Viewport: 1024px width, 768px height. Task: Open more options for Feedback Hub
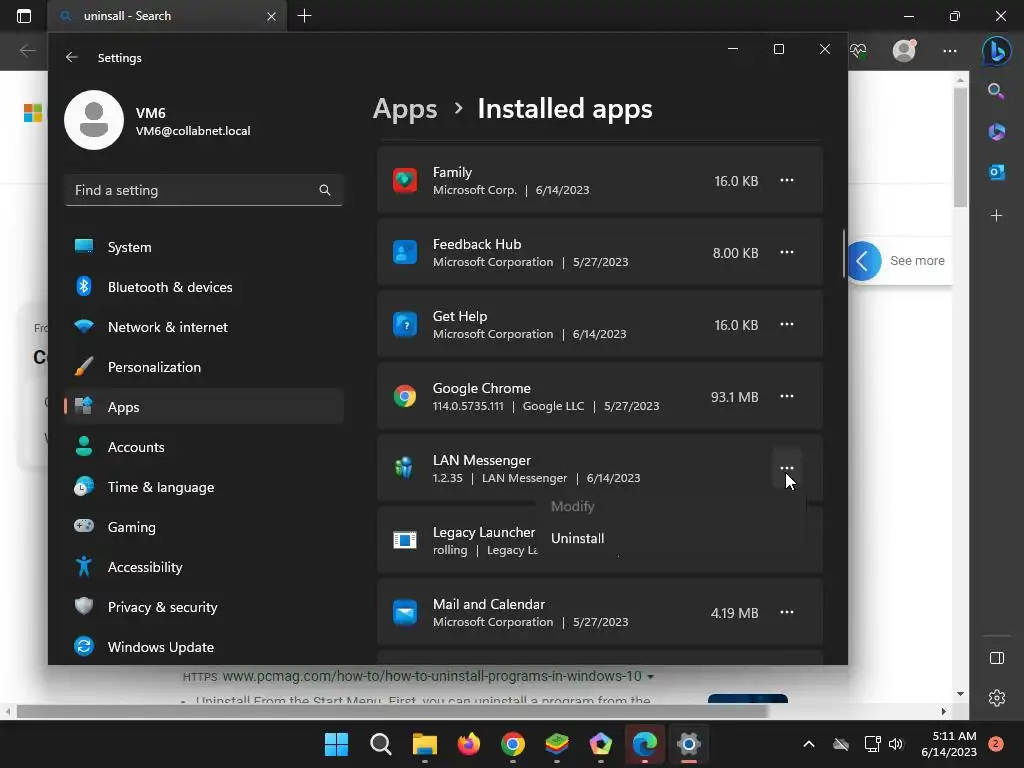pos(787,252)
